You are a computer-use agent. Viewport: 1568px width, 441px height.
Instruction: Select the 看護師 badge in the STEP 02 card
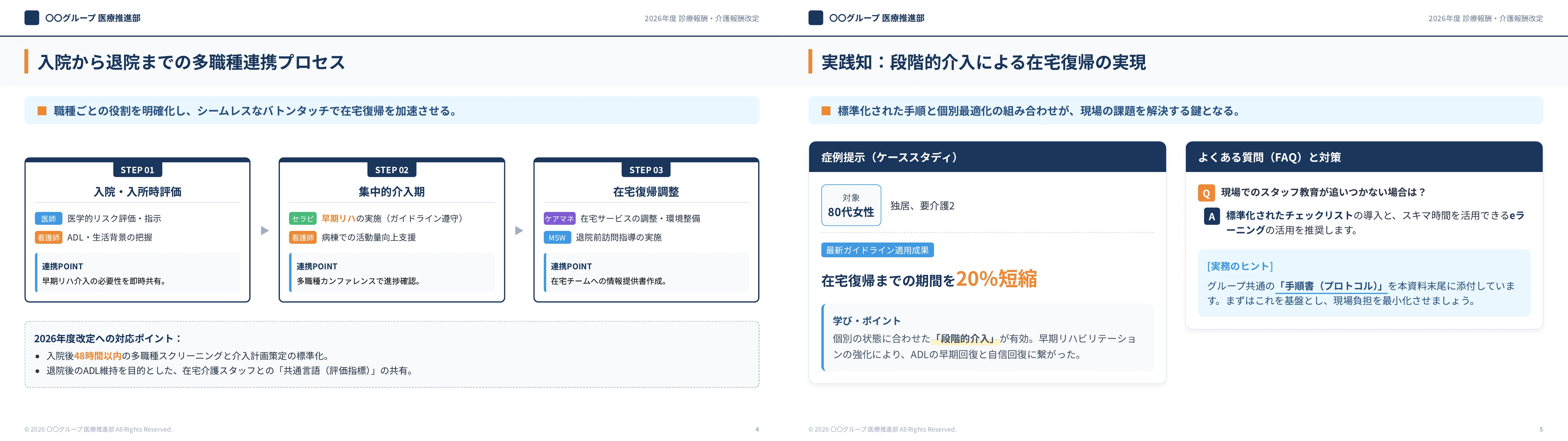[302, 238]
